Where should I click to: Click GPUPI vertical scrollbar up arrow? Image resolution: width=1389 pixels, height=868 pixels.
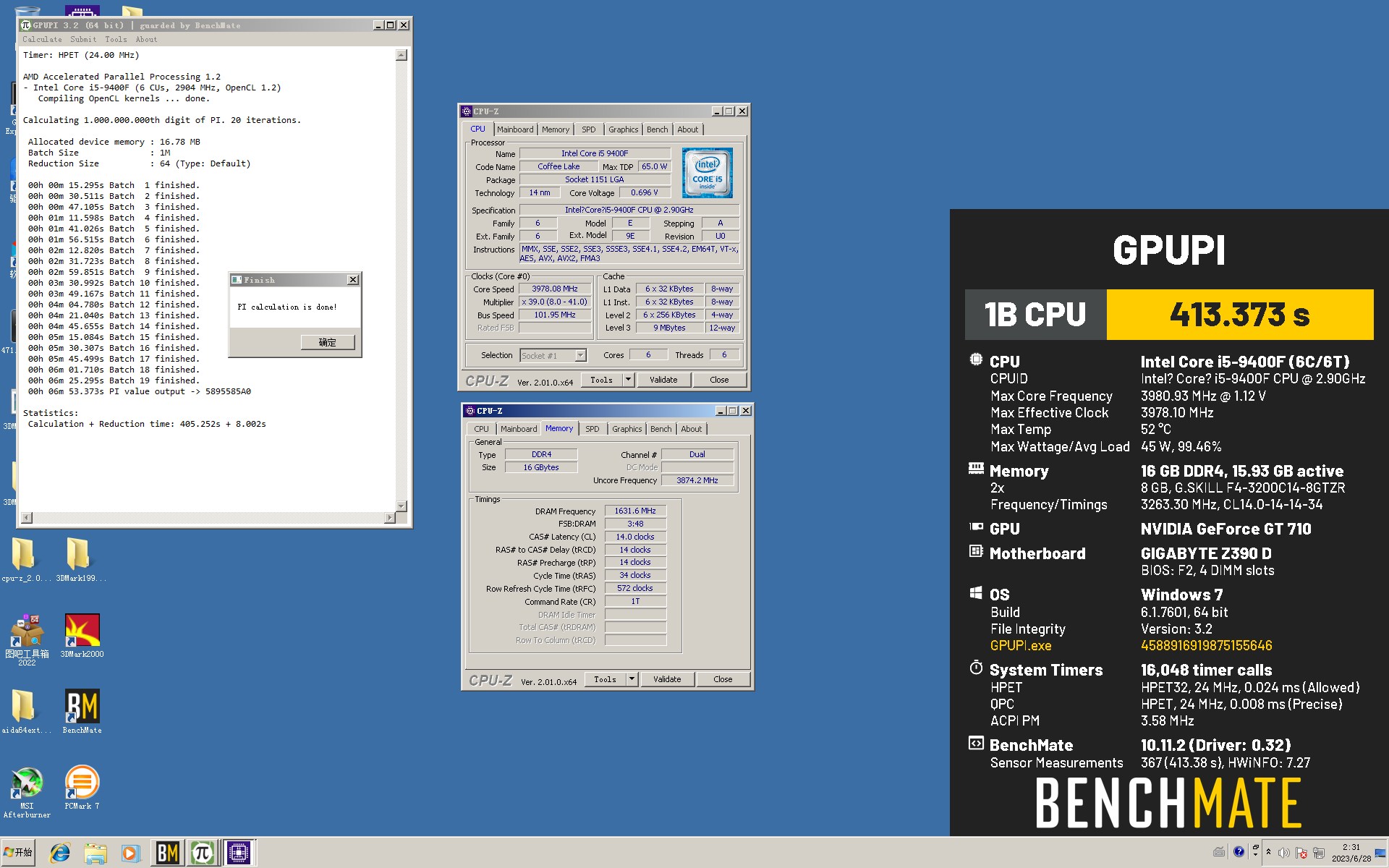[402, 55]
